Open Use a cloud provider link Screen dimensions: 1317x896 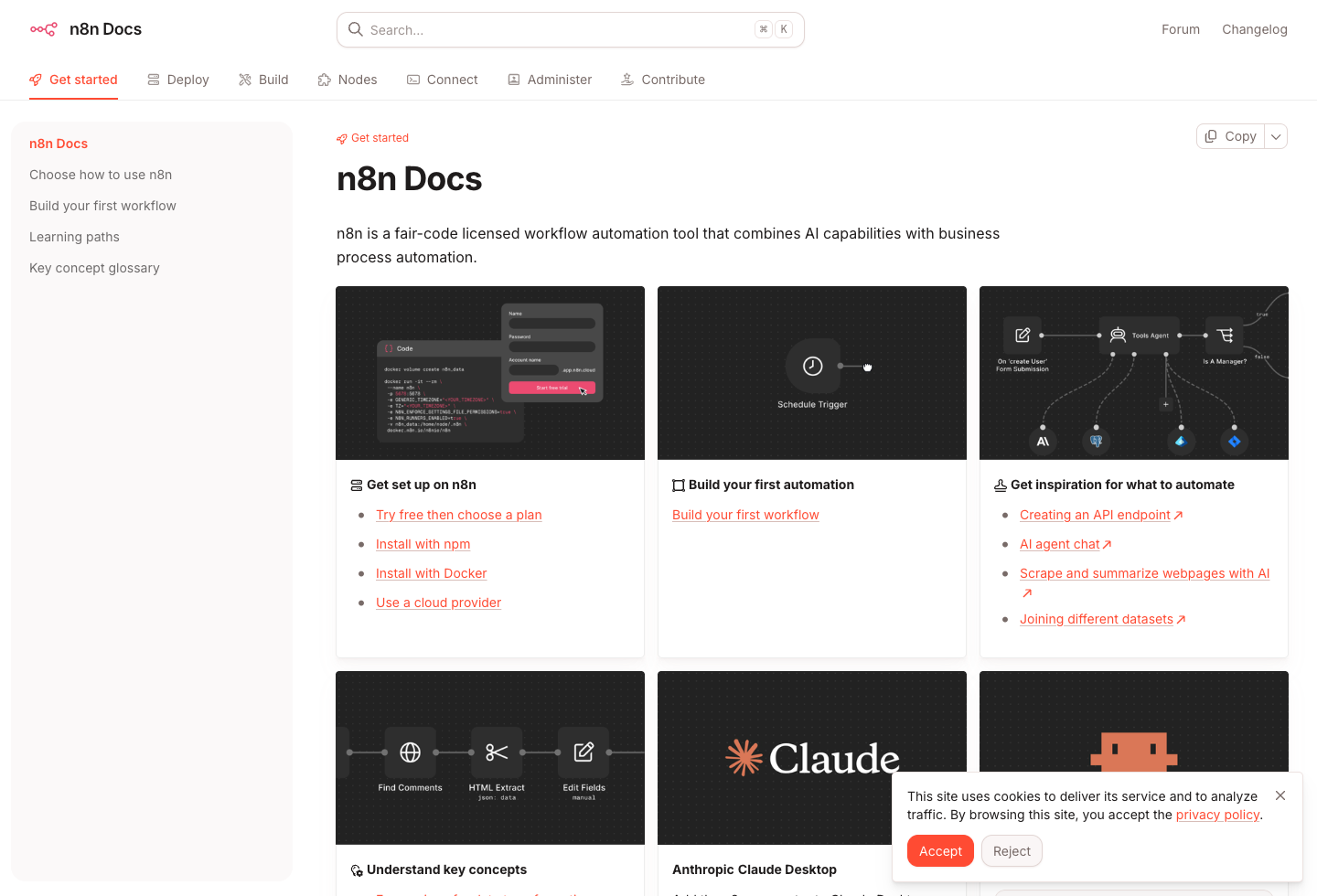pyautogui.click(x=439, y=603)
